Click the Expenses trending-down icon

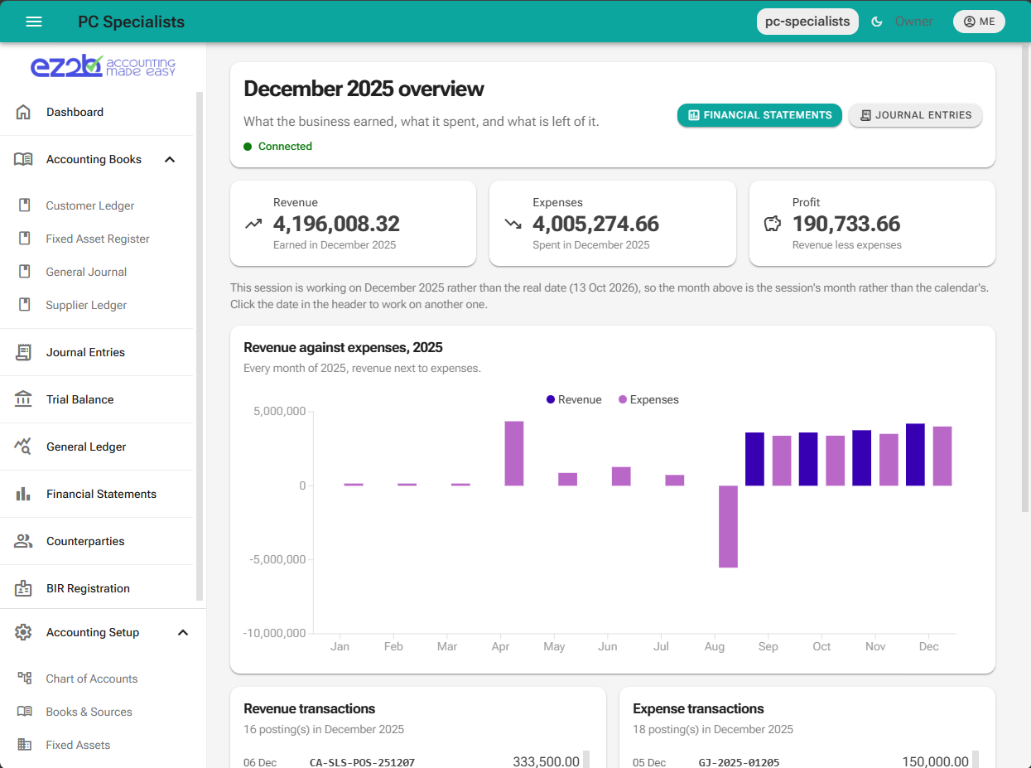tap(513, 224)
